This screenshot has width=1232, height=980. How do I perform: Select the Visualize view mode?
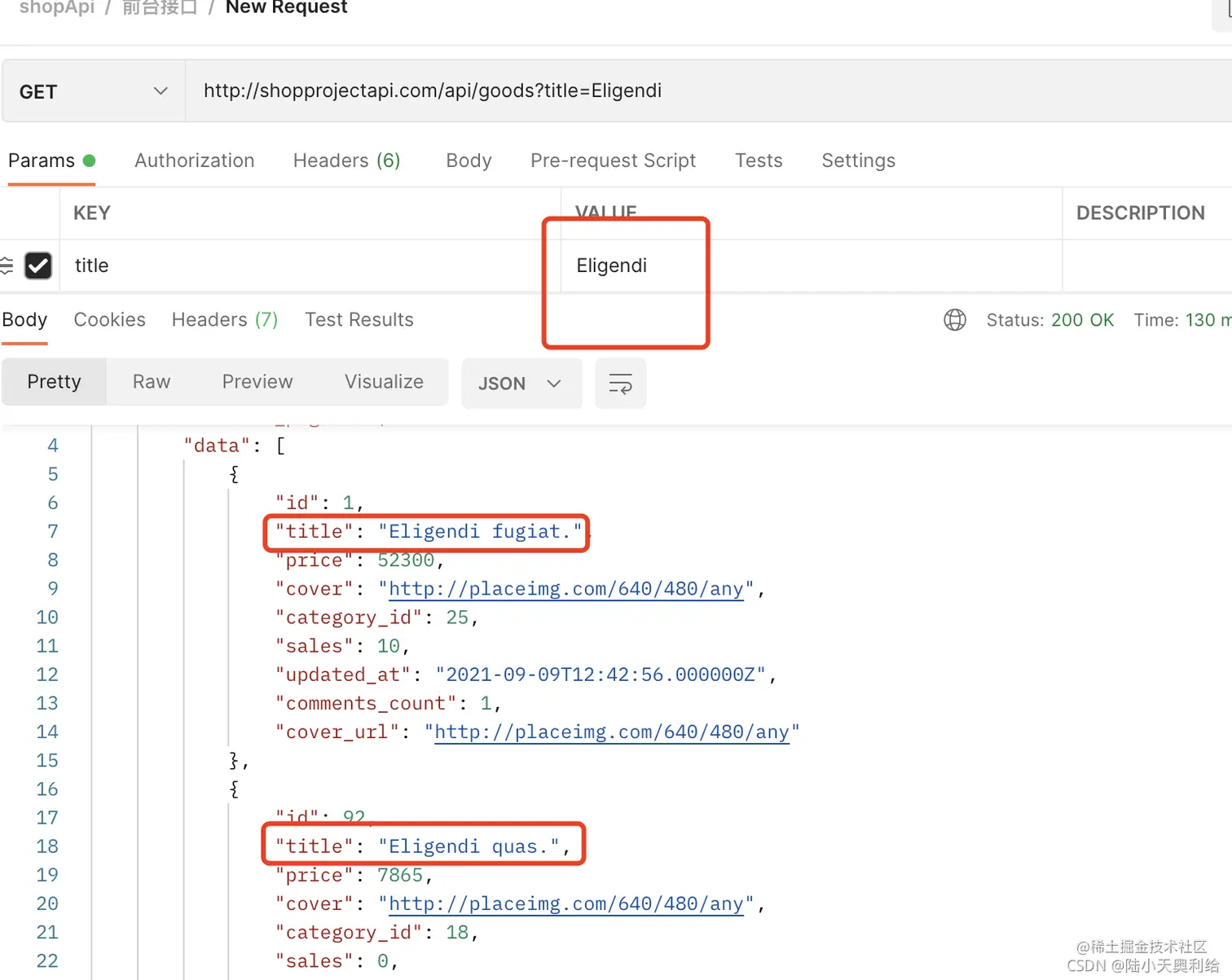coord(384,382)
